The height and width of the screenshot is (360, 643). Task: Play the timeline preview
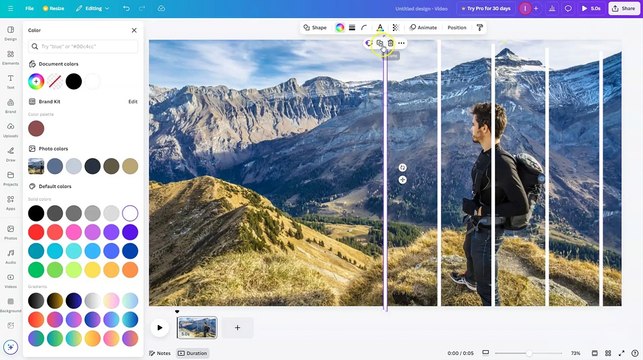(x=160, y=328)
